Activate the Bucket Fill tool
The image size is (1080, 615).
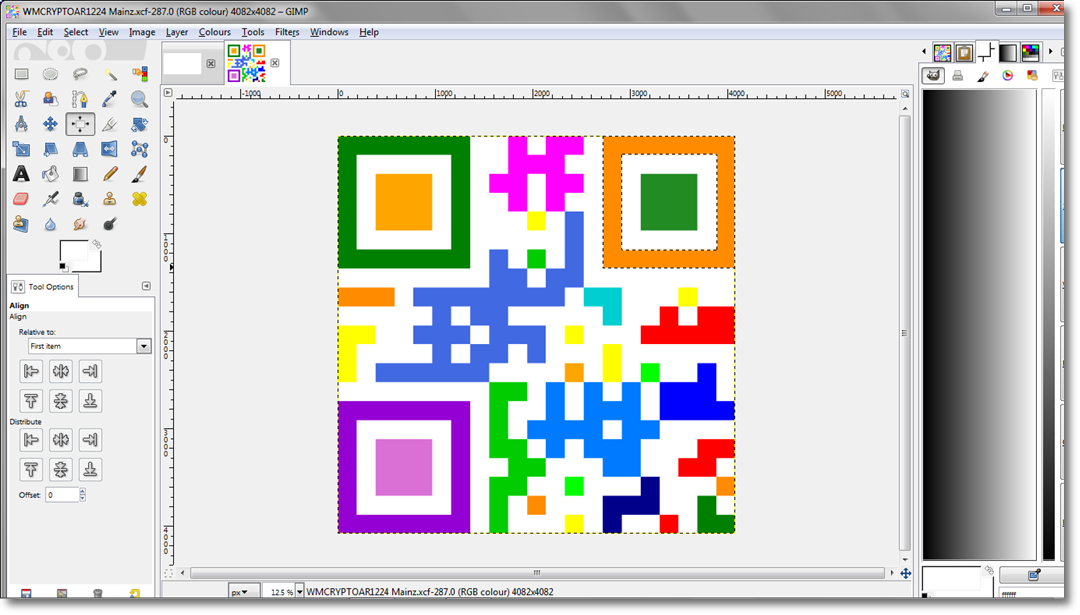(50, 174)
